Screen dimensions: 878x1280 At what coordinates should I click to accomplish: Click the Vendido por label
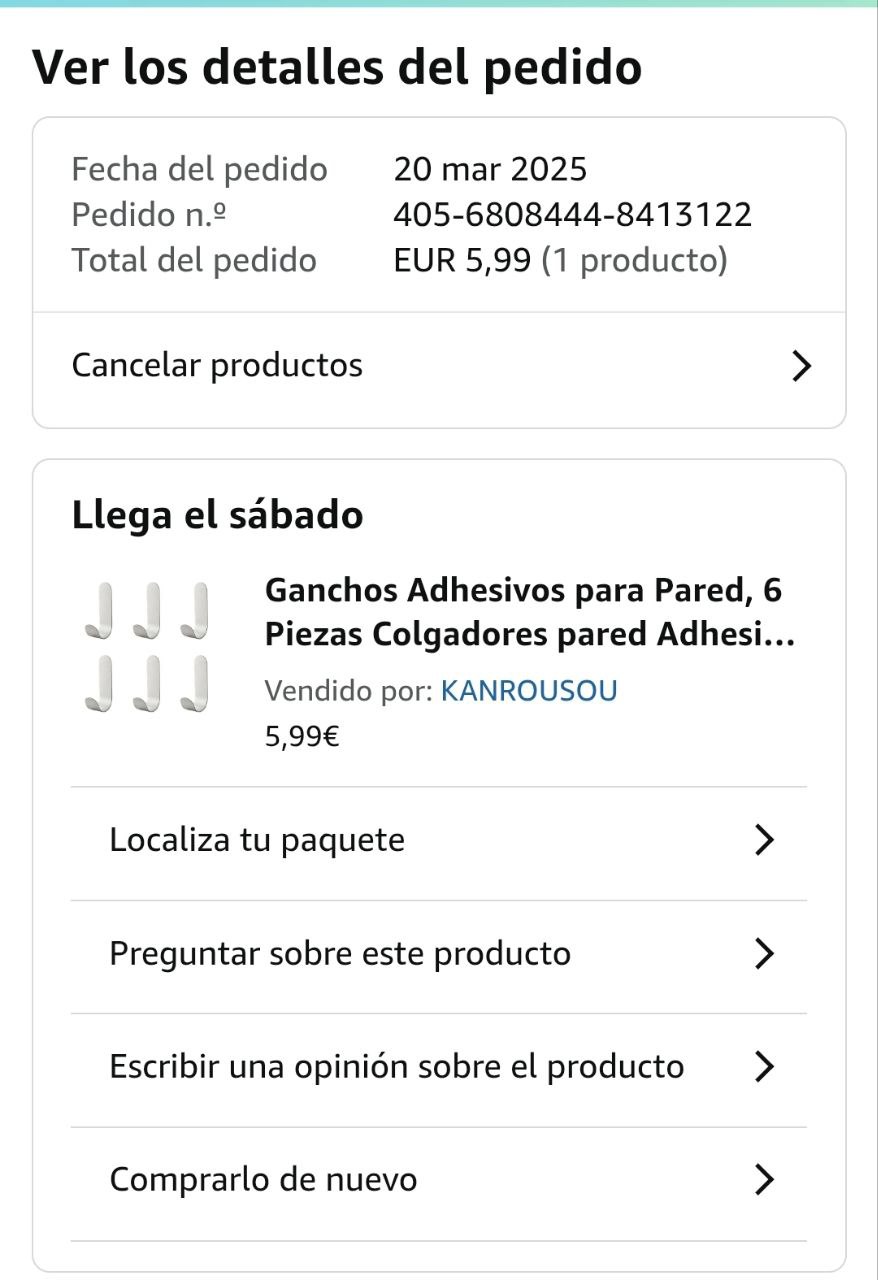tap(348, 691)
